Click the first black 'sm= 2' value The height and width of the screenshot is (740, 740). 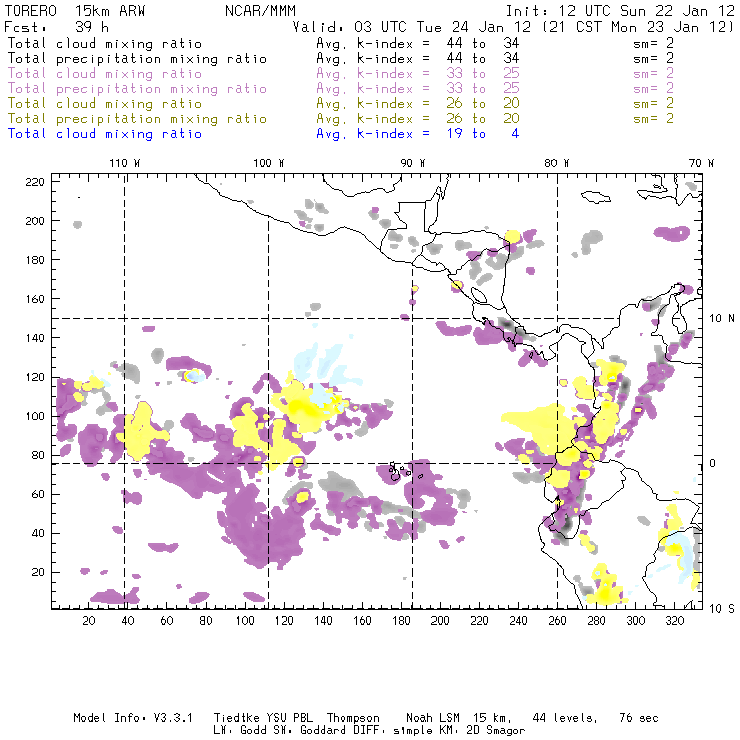click(x=654, y=43)
